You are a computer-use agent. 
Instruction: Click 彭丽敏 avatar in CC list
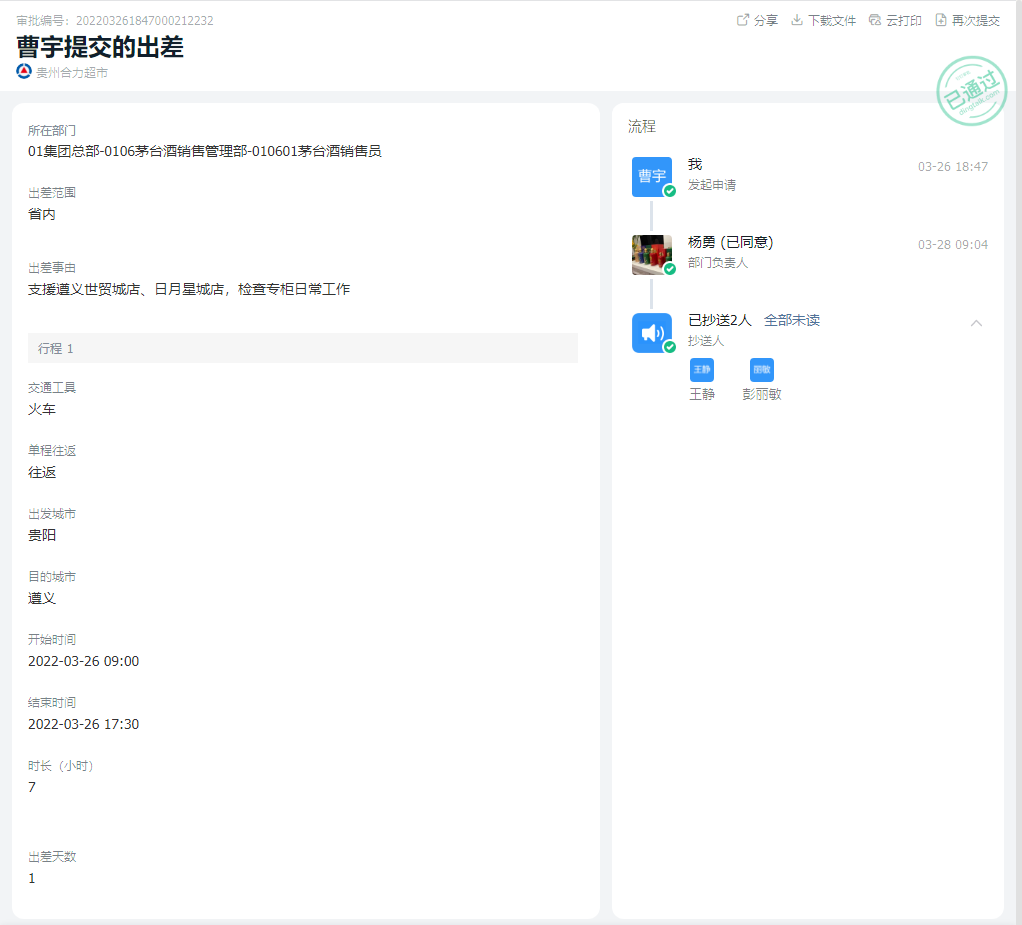(x=762, y=370)
